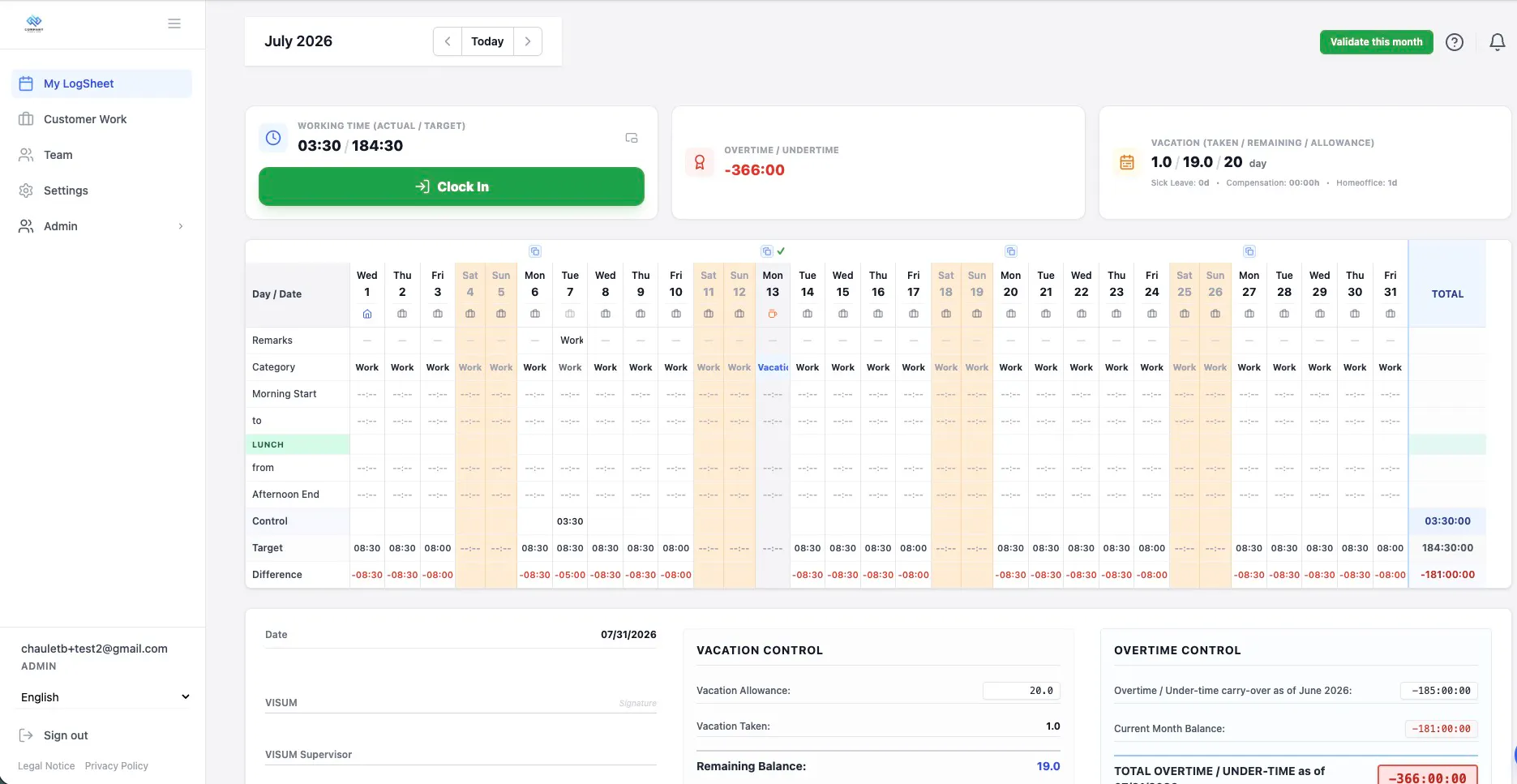Copy week starting Mon 20 icon

[x=1010, y=251]
